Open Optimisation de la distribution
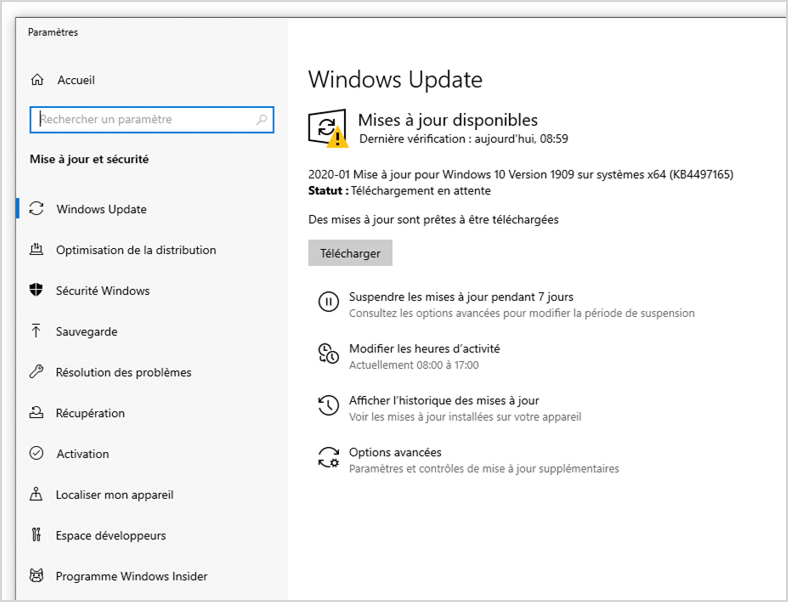 [136, 250]
